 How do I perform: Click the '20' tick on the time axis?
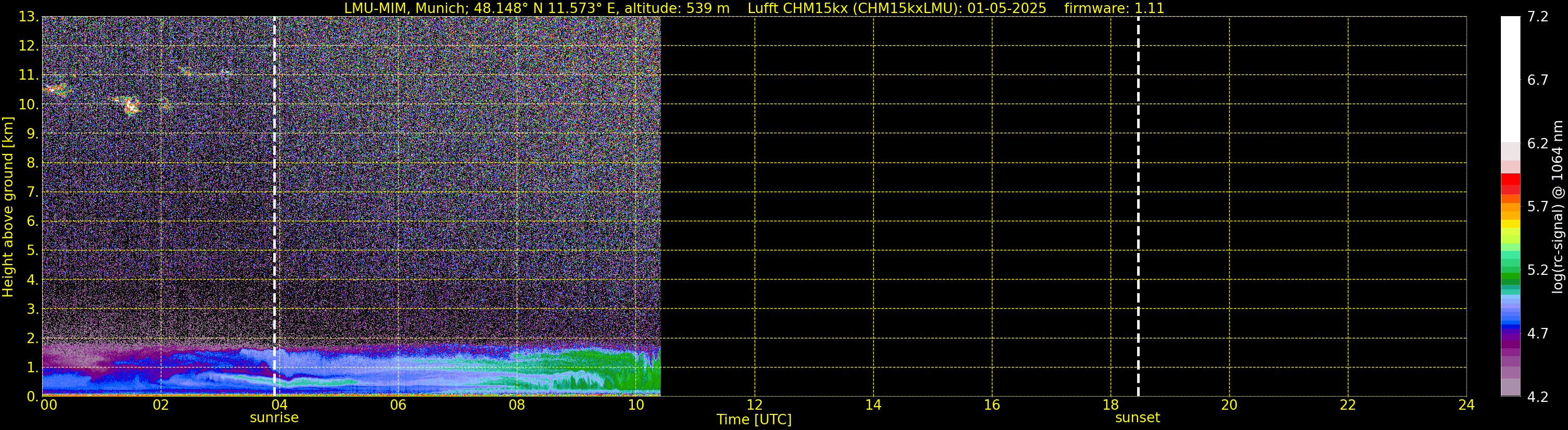point(1229,405)
